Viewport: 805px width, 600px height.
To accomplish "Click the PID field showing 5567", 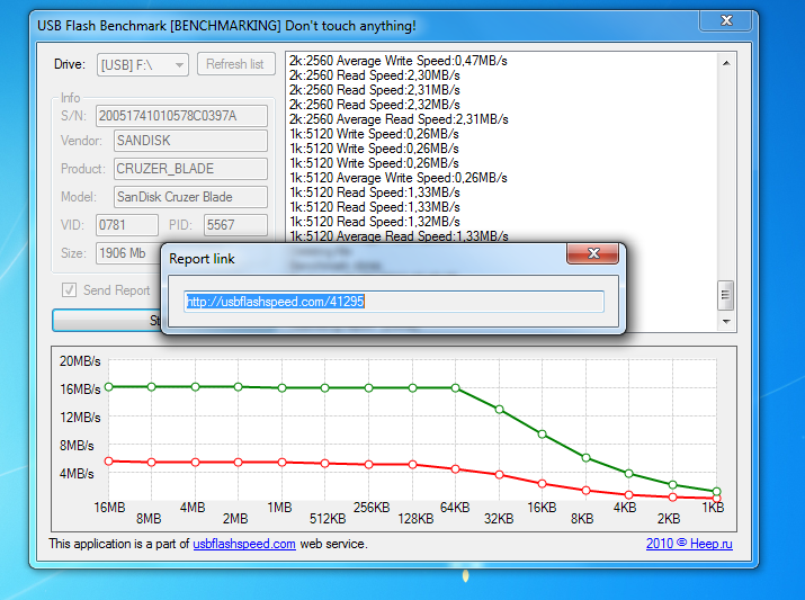I will pyautogui.click(x=235, y=225).
